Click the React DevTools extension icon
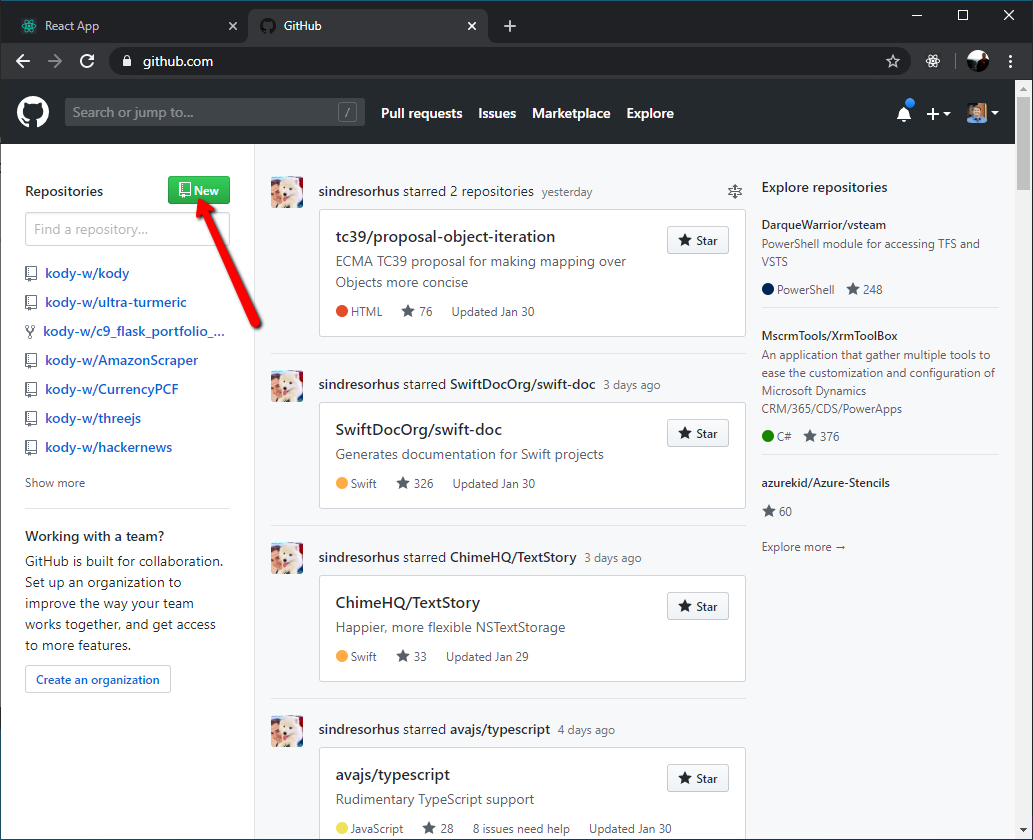 933,61
